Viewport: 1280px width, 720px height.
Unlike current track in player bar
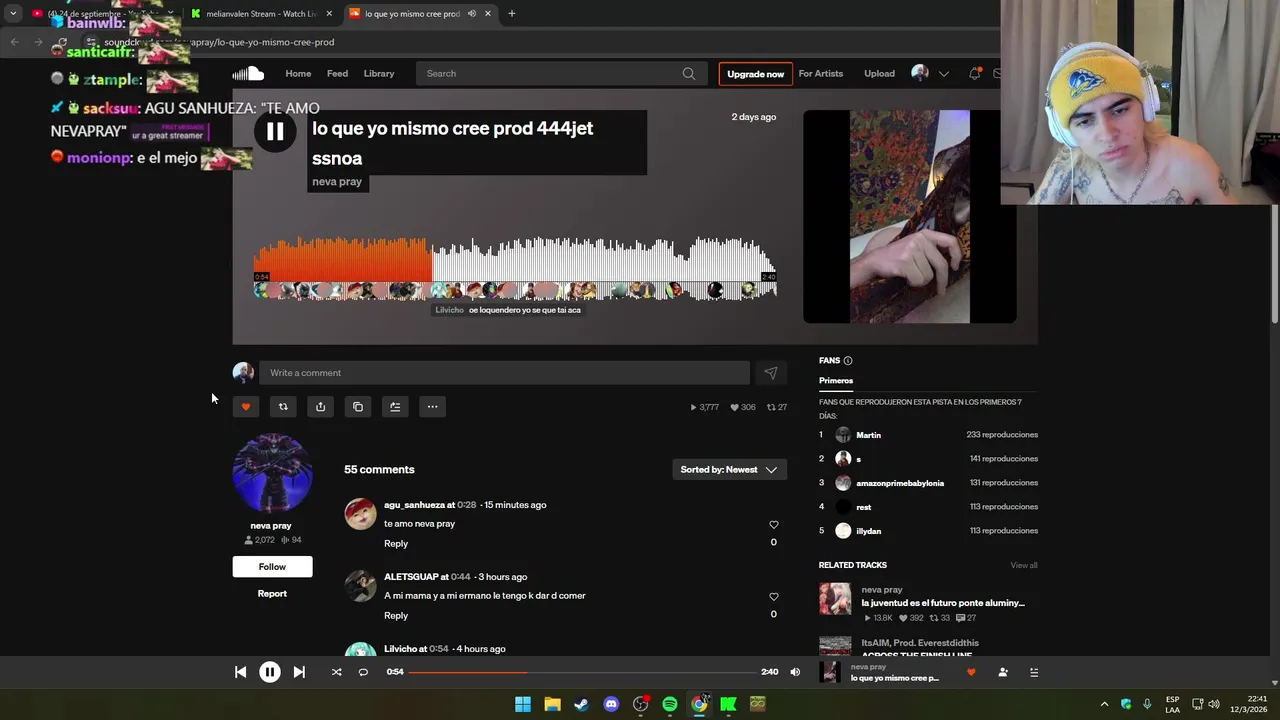tap(971, 672)
